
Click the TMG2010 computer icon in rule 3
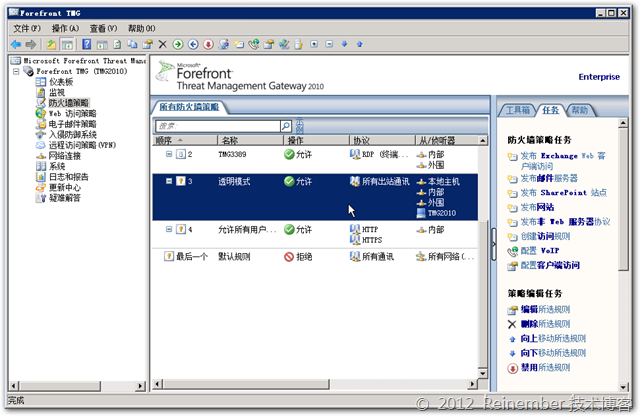(421, 213)
